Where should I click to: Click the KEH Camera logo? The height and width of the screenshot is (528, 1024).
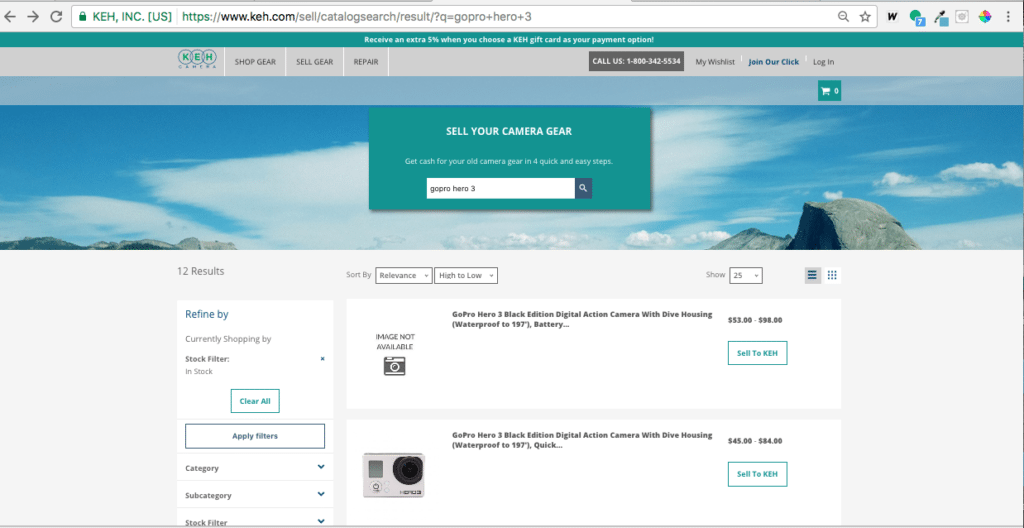pyautogui.click(x=197, y=59)
